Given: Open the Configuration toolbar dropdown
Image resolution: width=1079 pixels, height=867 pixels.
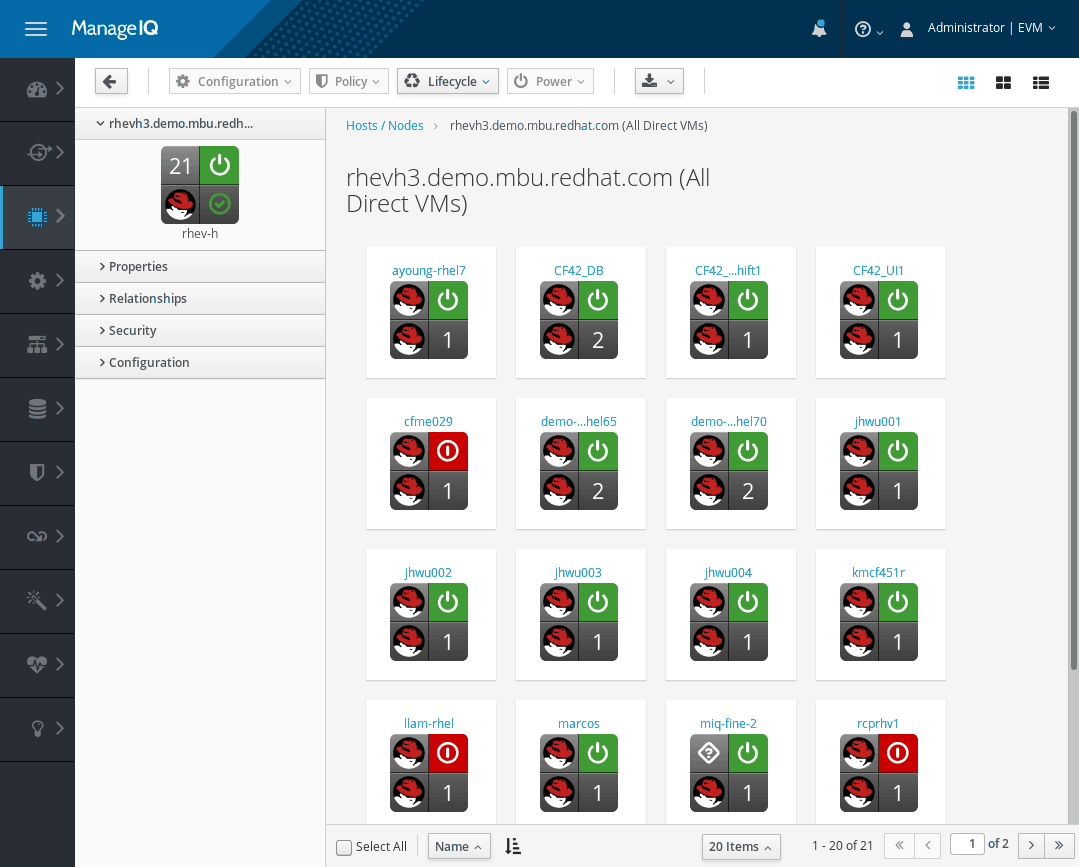Looking at the screenshot, I should [235, 81].
